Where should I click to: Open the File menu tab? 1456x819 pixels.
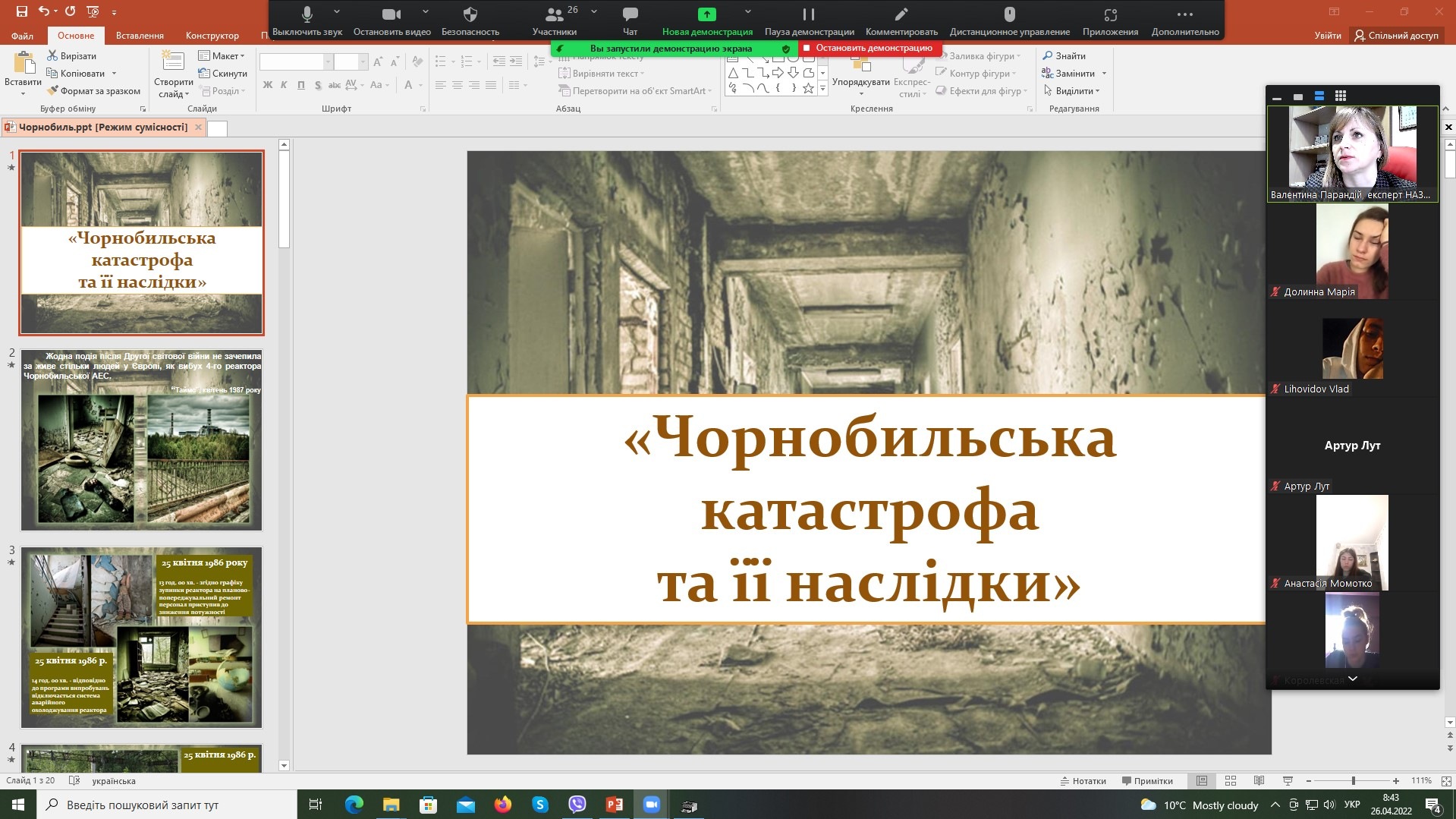tap(22, 36)
